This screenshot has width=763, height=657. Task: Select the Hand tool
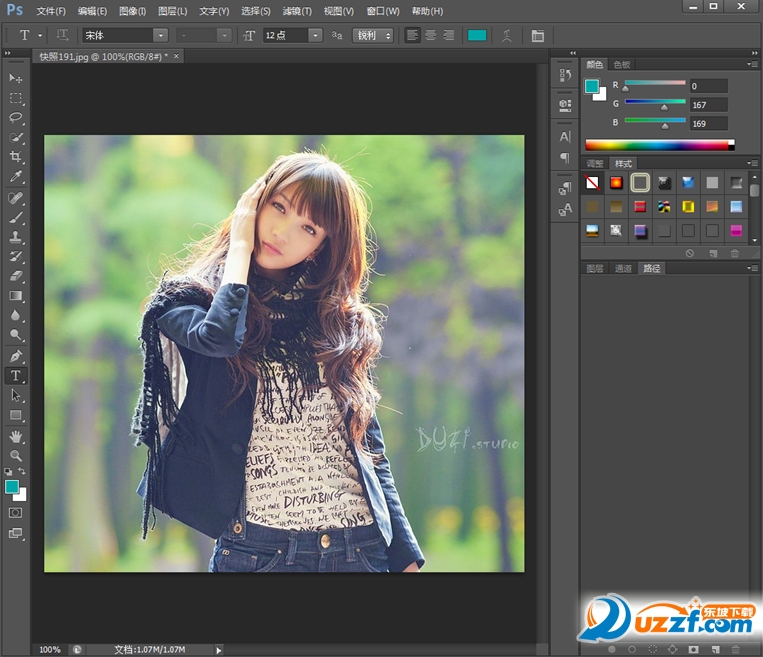[x=16, y=436]
